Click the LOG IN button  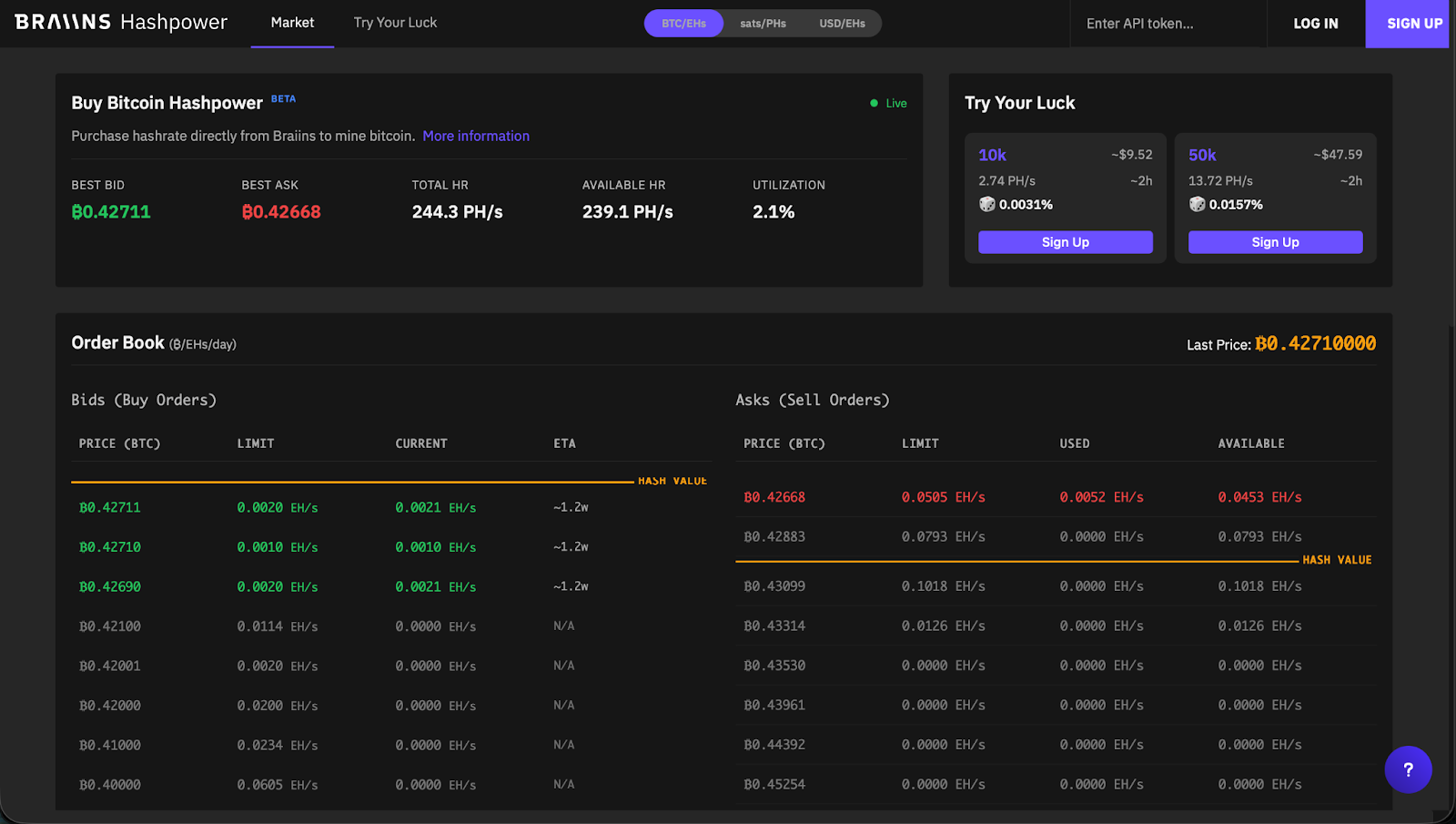coord(1316,24)
